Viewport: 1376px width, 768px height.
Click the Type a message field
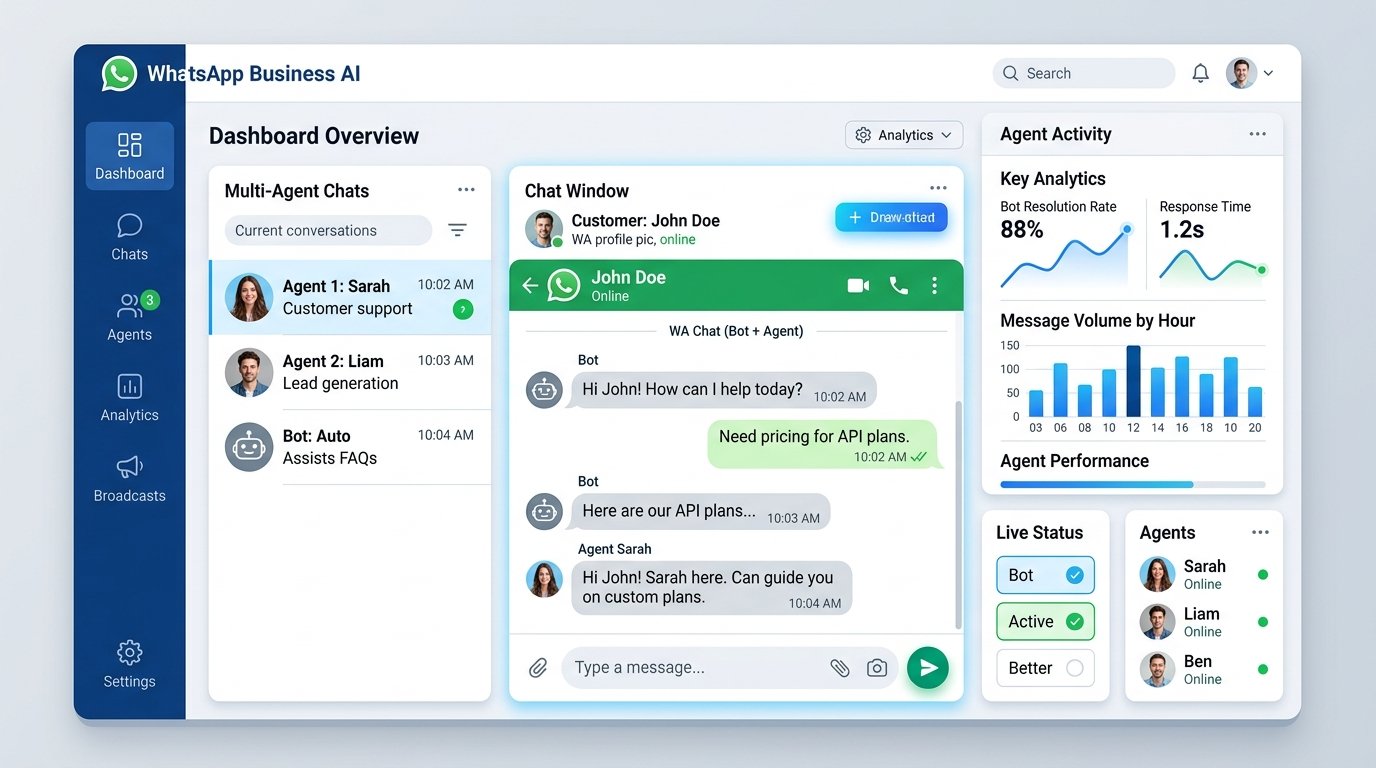tap(730, 668)
